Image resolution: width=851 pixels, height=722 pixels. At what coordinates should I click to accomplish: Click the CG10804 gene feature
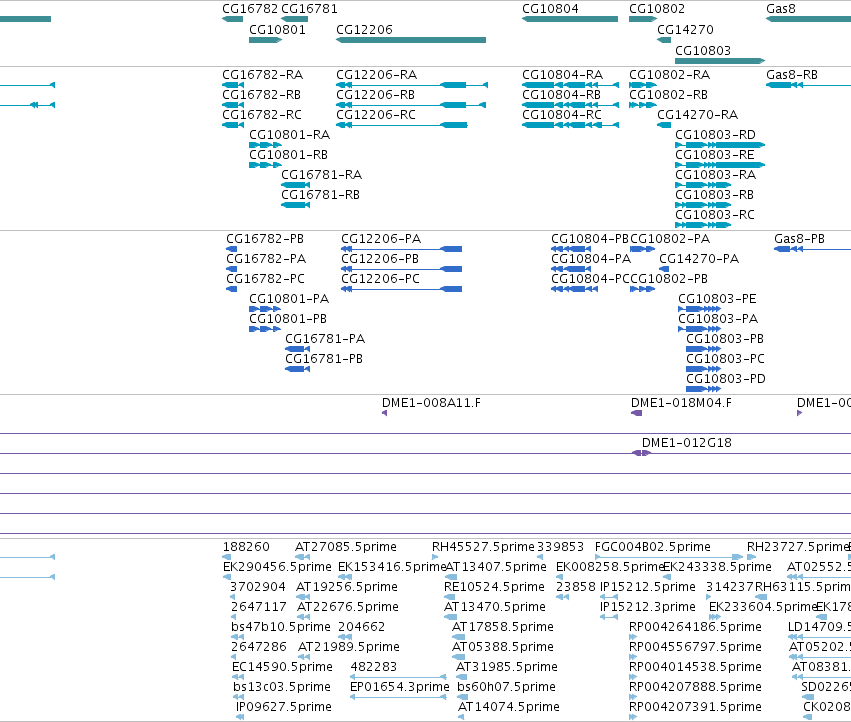[x=570, y=19]
